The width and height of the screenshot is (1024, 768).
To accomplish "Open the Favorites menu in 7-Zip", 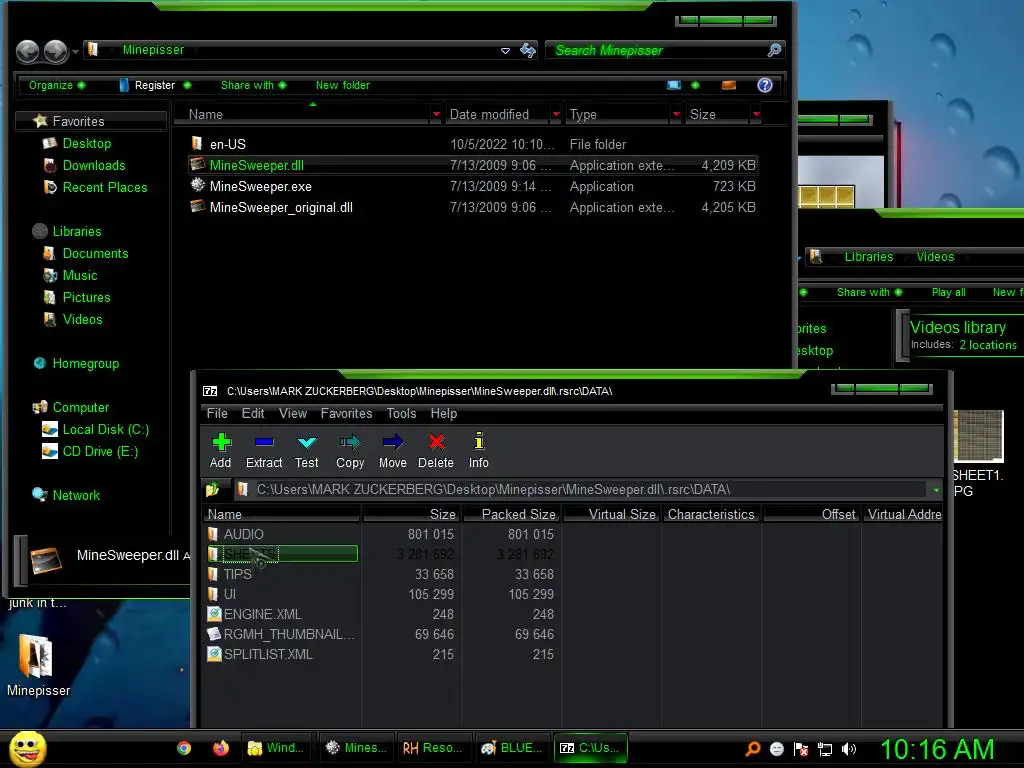I will click(x=346, y=413).
